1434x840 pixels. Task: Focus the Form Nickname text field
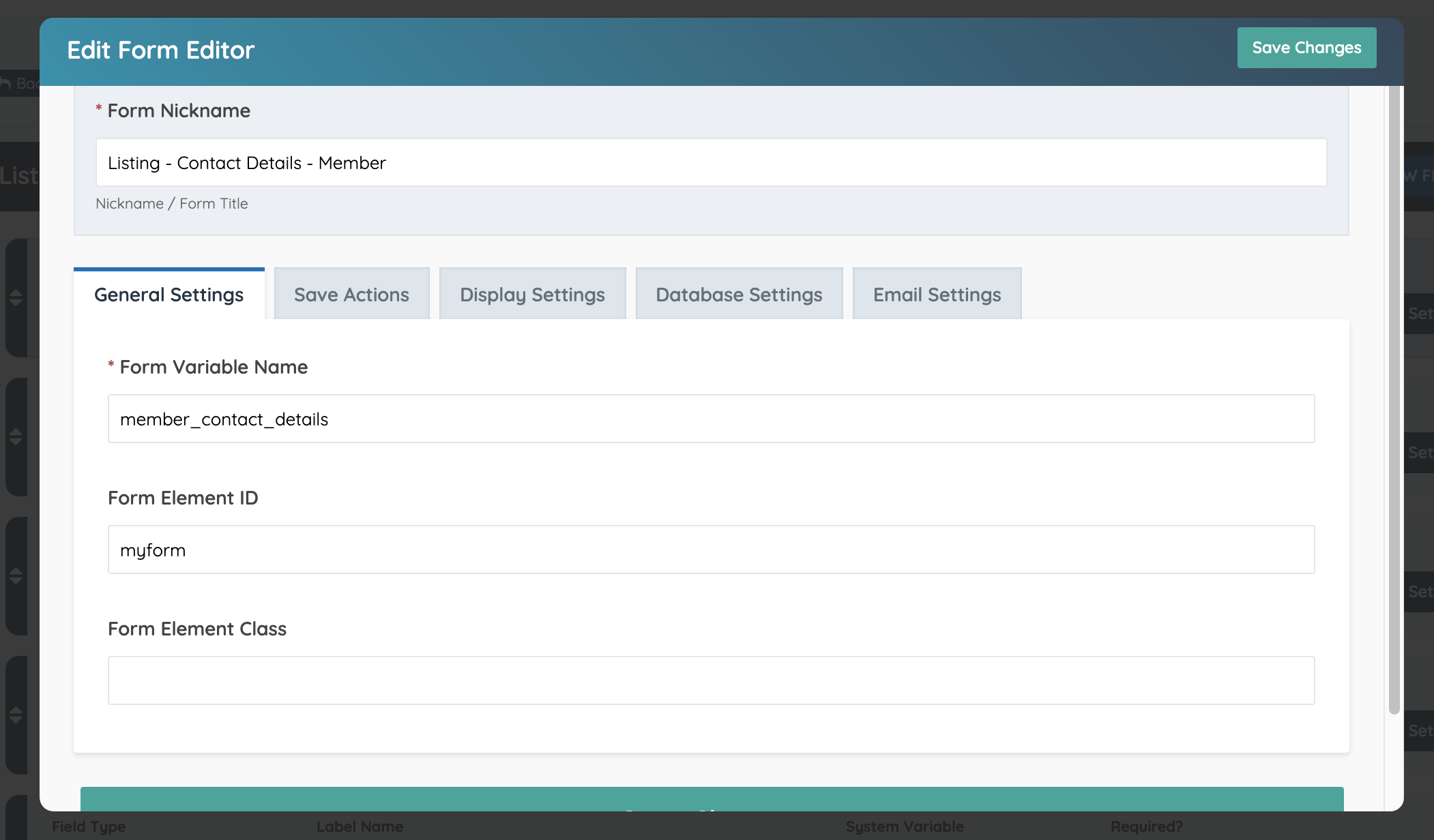(x=711, y=163)
